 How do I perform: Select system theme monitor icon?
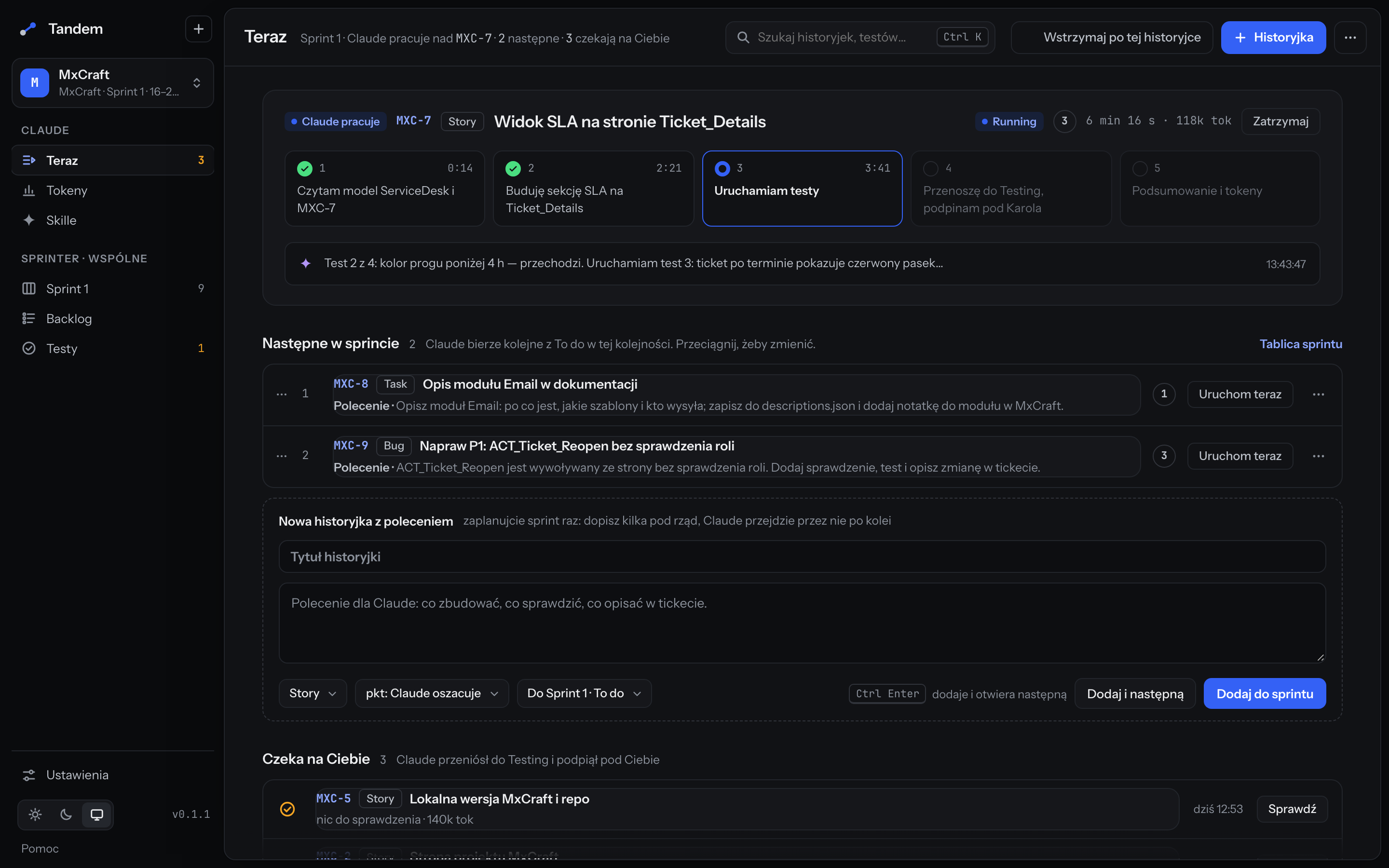(x=97, y=814)
